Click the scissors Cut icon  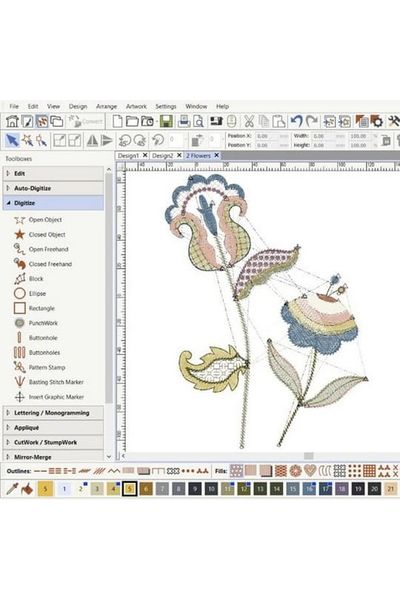tap(249, 122)
